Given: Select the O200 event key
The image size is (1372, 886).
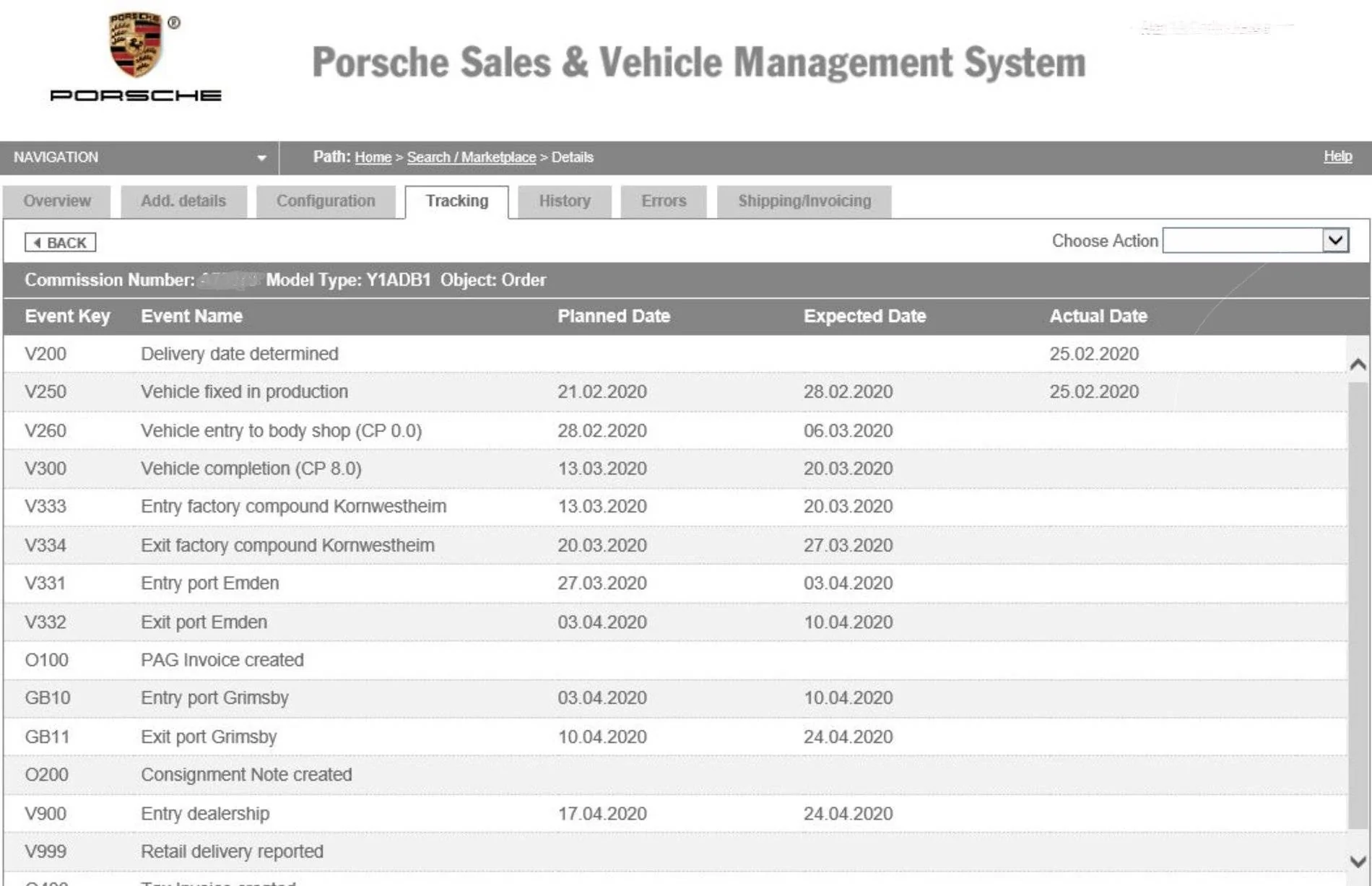Looking at the screenshot, I should click(x=47, y=775).
